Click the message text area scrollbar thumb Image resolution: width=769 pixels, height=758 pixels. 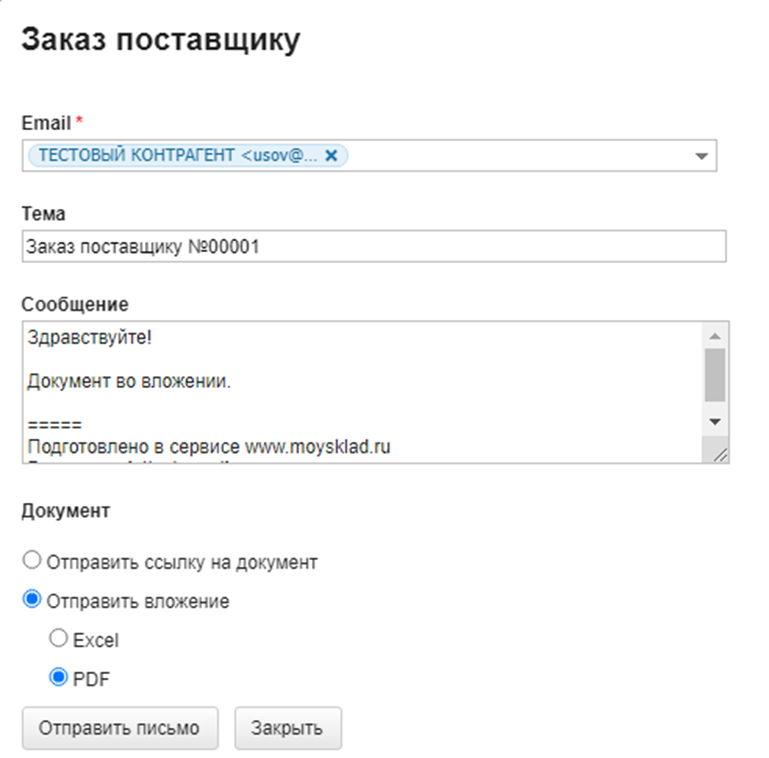click(715, 375)
